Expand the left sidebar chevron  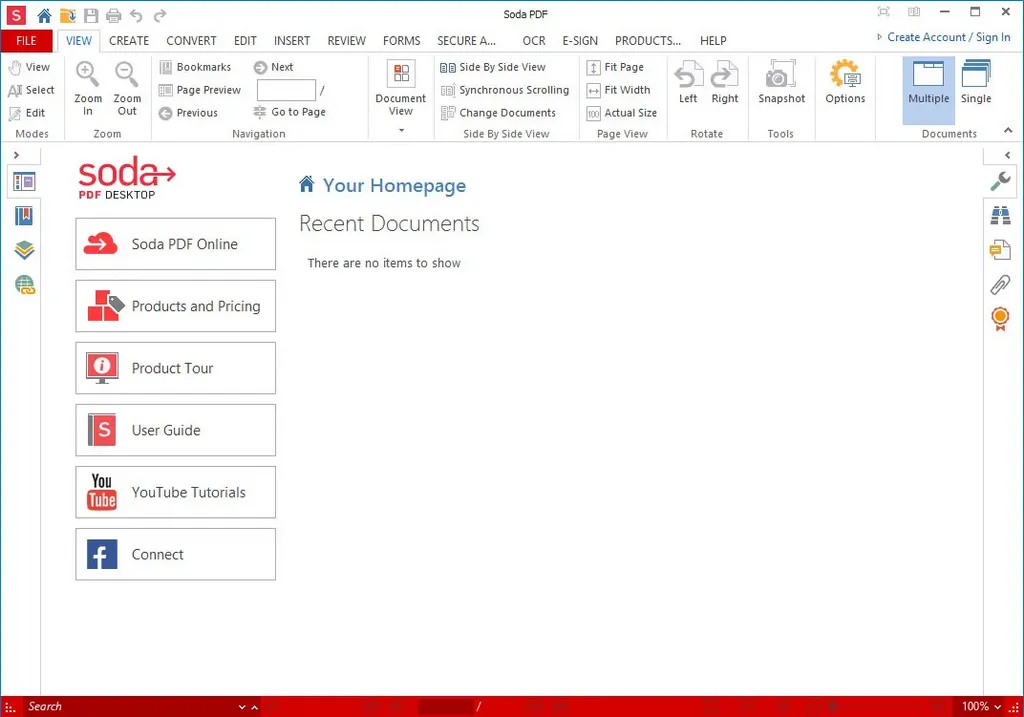16,155
